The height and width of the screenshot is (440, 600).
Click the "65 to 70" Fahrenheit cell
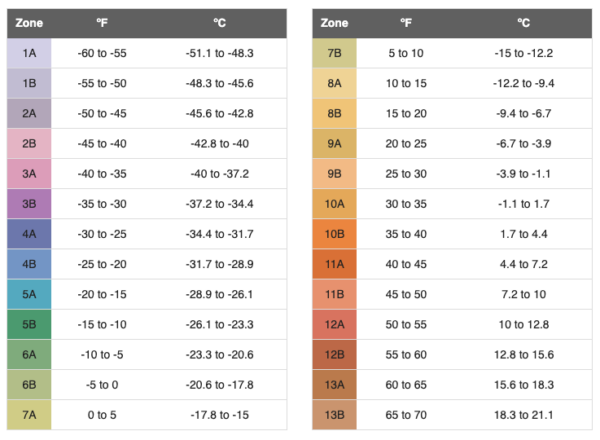tap(405, 415)
